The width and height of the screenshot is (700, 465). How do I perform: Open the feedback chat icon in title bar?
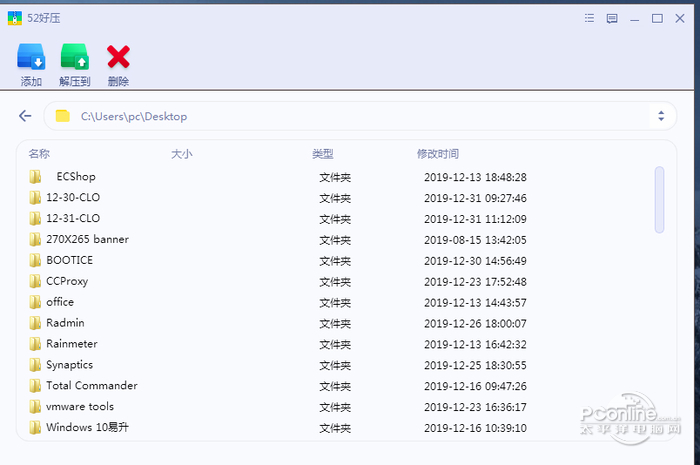[612, 18]
